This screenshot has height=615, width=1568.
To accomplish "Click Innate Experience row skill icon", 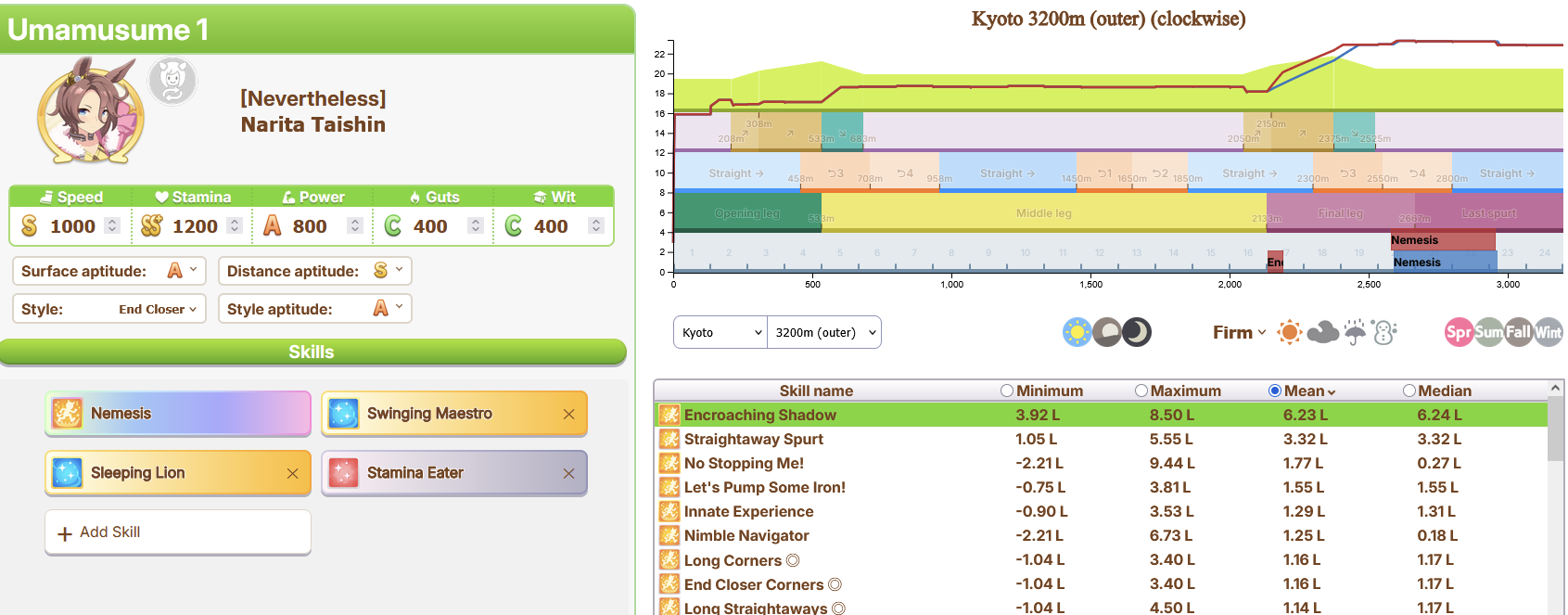I will coord(669,511).
